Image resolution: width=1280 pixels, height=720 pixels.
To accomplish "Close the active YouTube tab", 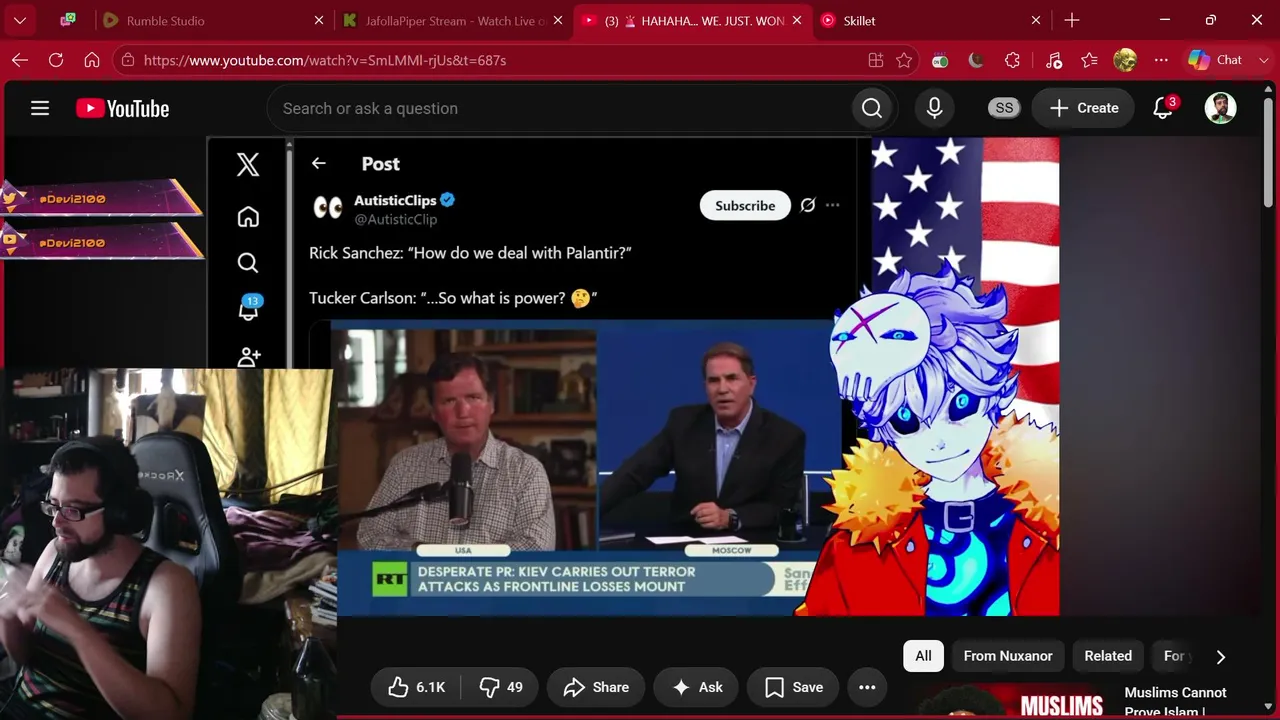I will tap(797, 20).
